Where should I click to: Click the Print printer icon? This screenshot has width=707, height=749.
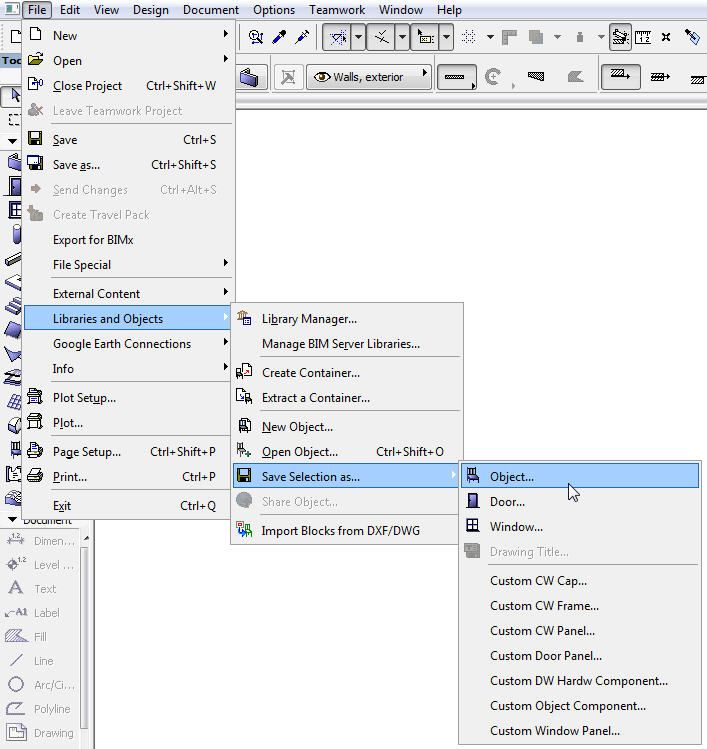35,476
